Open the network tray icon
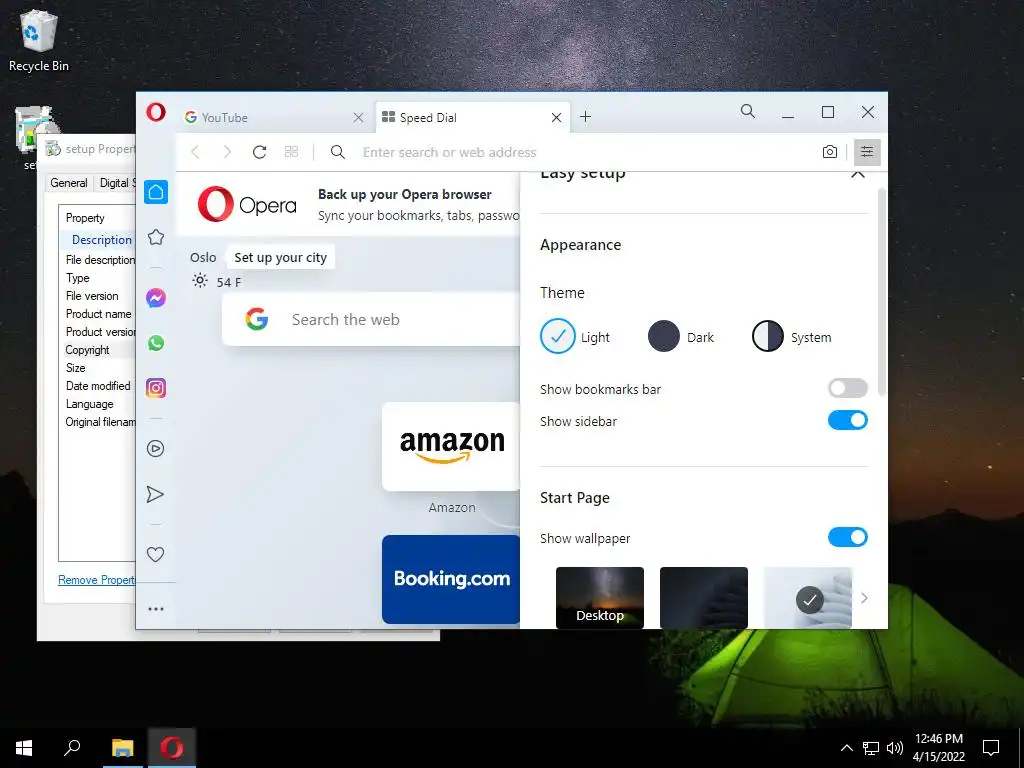Image resolution: width=1024 pixels, height=768 pixels. [x=871, y=748]
